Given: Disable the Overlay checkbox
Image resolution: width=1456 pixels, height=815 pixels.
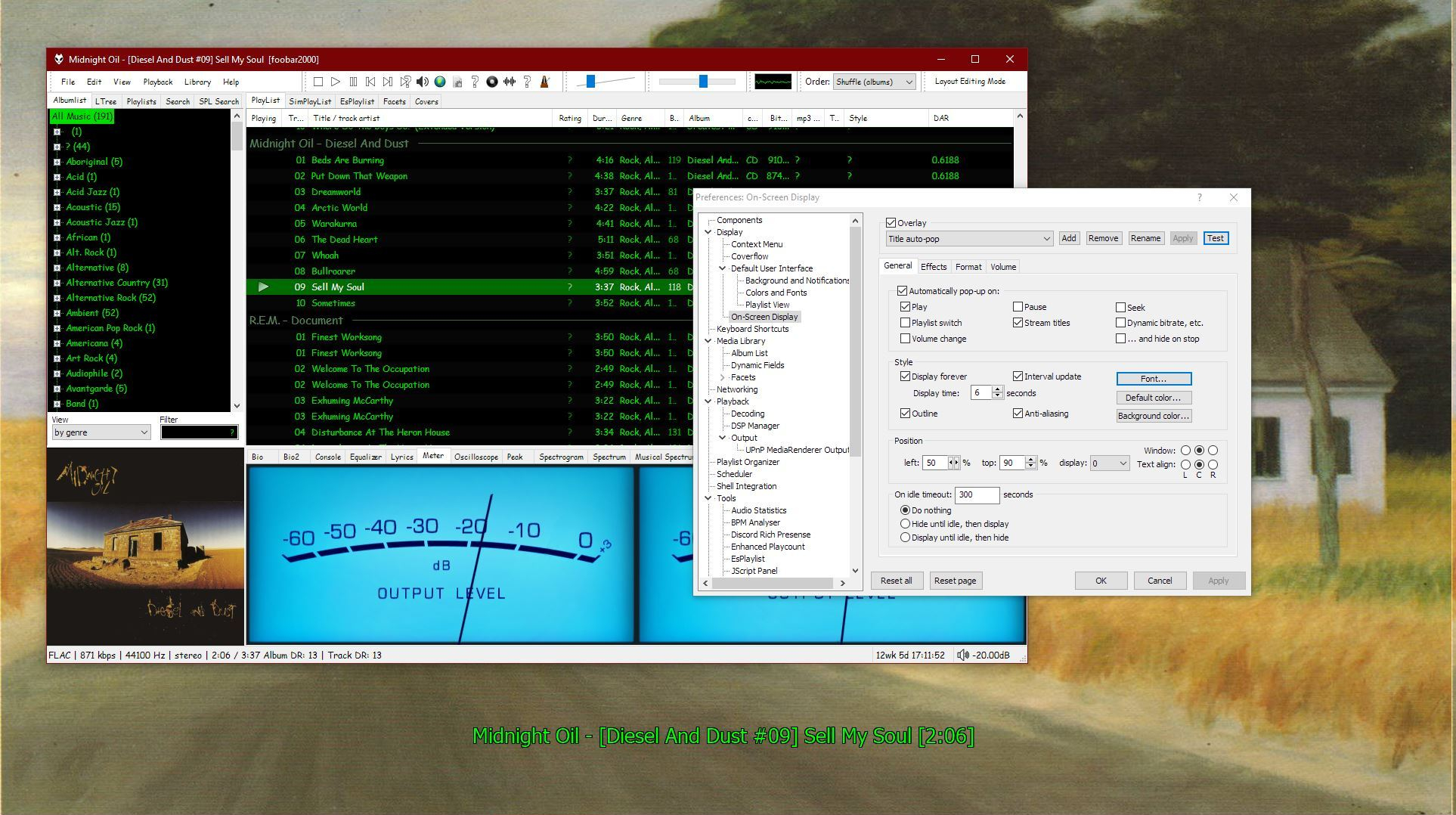Looking at the screenshot, I should [891, 223].
